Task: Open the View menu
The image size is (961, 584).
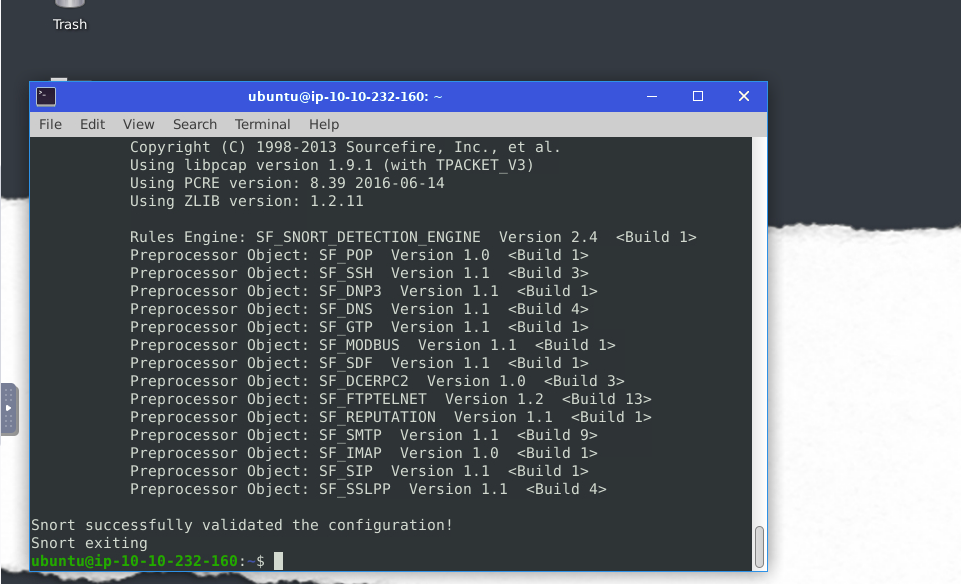Action: click(x=138, y=124)
